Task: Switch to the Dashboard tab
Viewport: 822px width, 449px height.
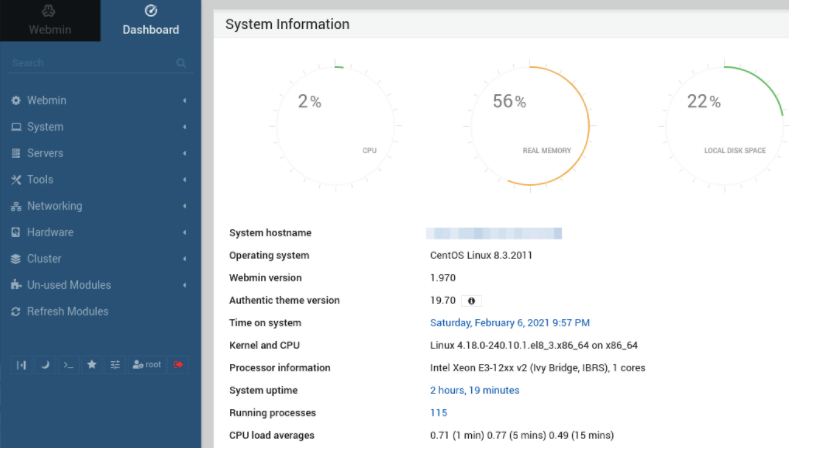Action: point(150,20)
